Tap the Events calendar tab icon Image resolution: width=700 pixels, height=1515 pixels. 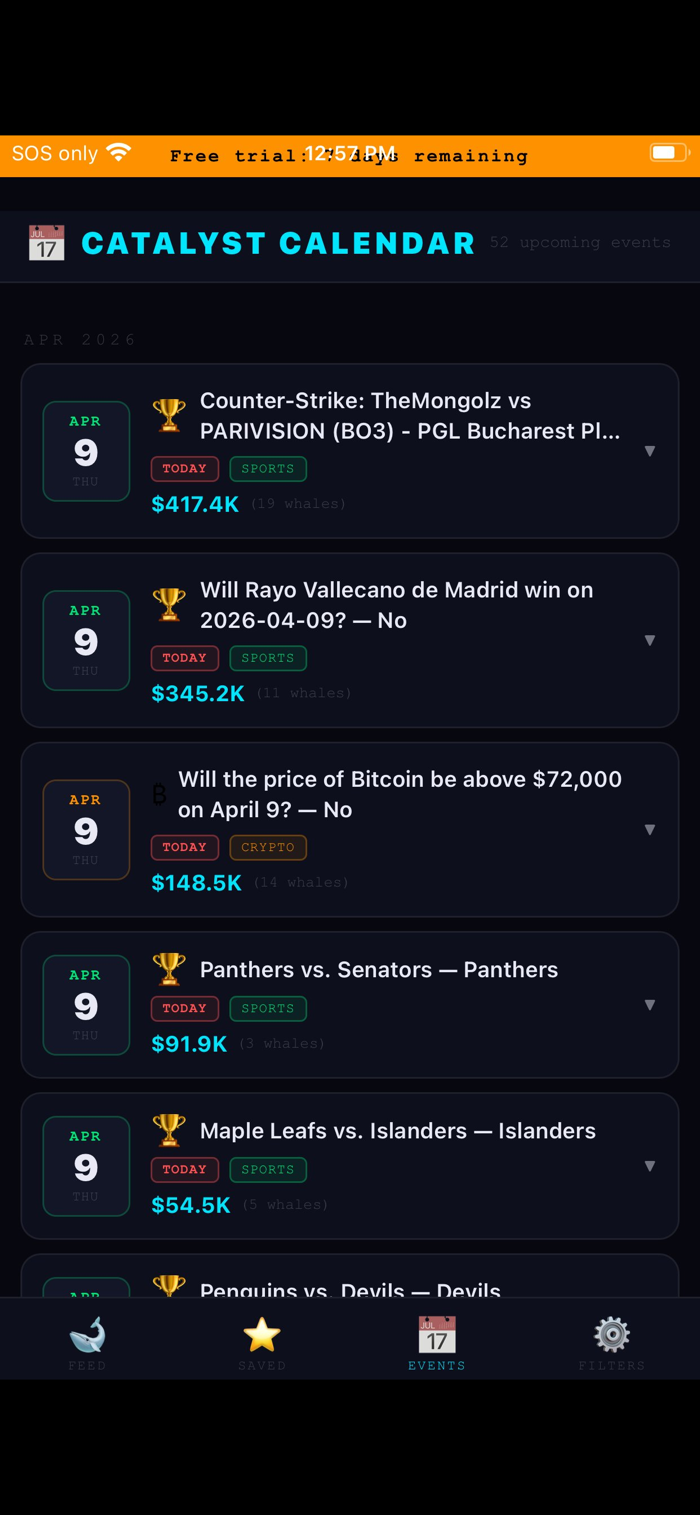[437, 1336]
